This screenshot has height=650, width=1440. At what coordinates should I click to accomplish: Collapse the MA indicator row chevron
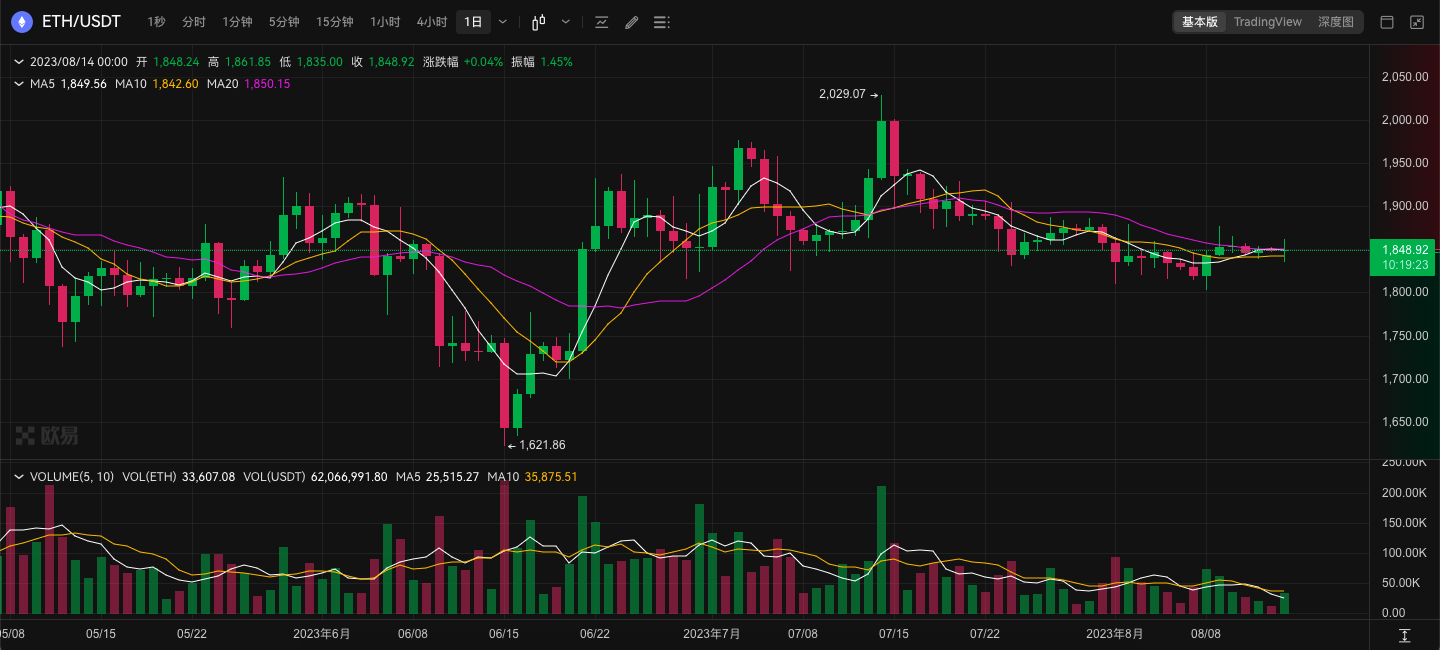coord(18,84)
